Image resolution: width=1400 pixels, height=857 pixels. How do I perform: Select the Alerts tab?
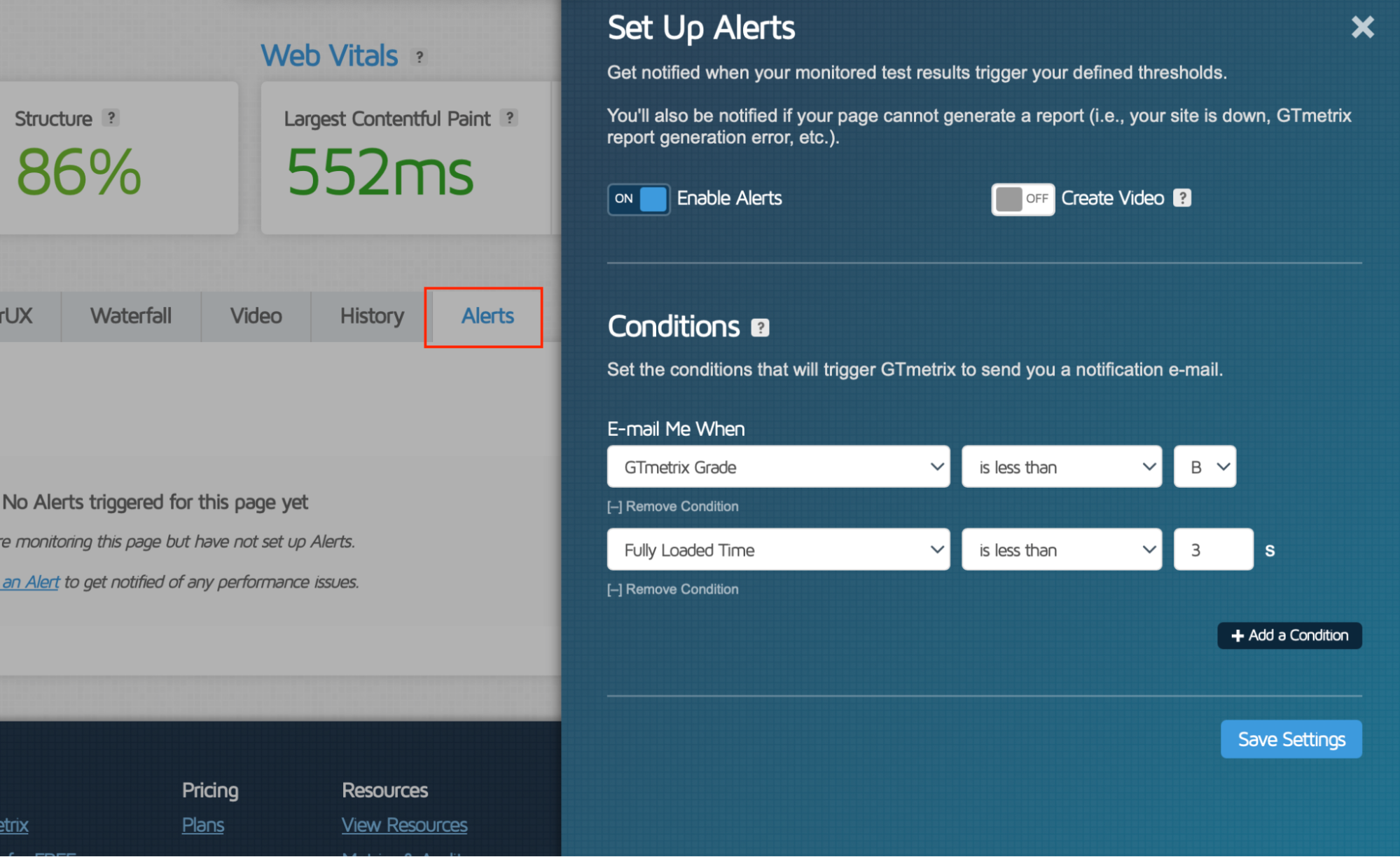487,316
